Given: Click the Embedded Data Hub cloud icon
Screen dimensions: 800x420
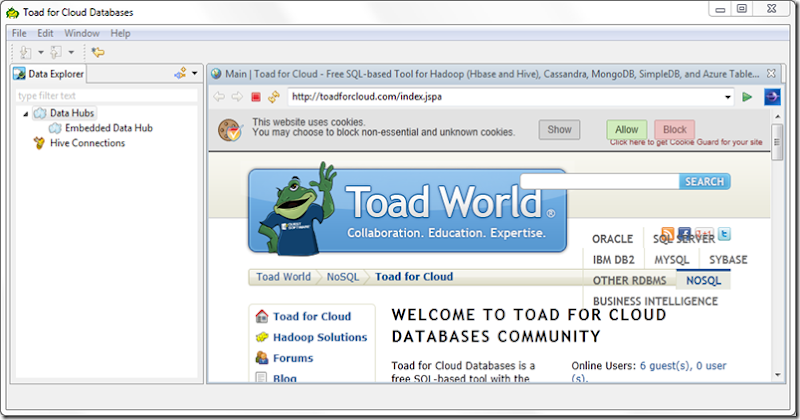Looking at the screenshot, I should pyautogui.click(x=55, y=128).
